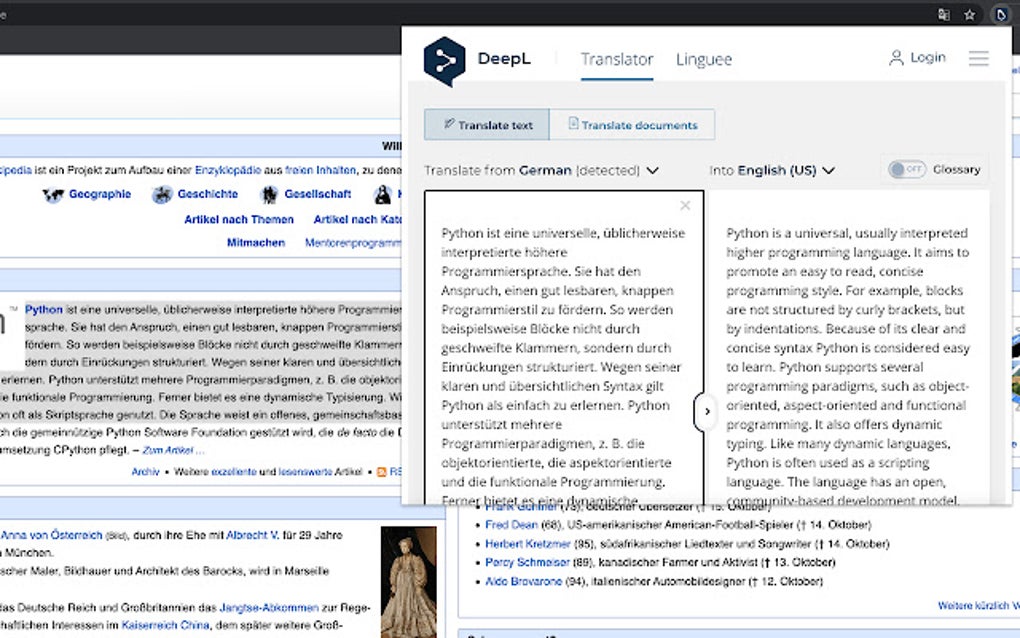
Task: Click the Gesellschaft portal icon
Action: [x=268, y=195]
